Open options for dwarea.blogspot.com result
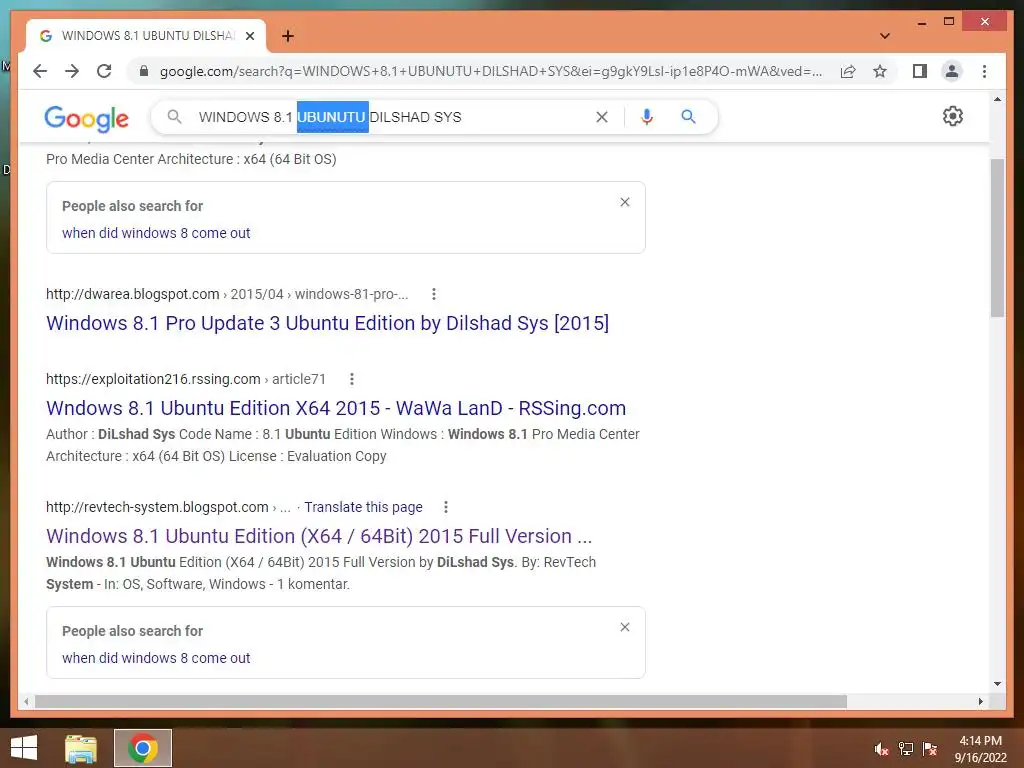The width and height of the screenshot is (1024, 768). [x=434, y=294]
